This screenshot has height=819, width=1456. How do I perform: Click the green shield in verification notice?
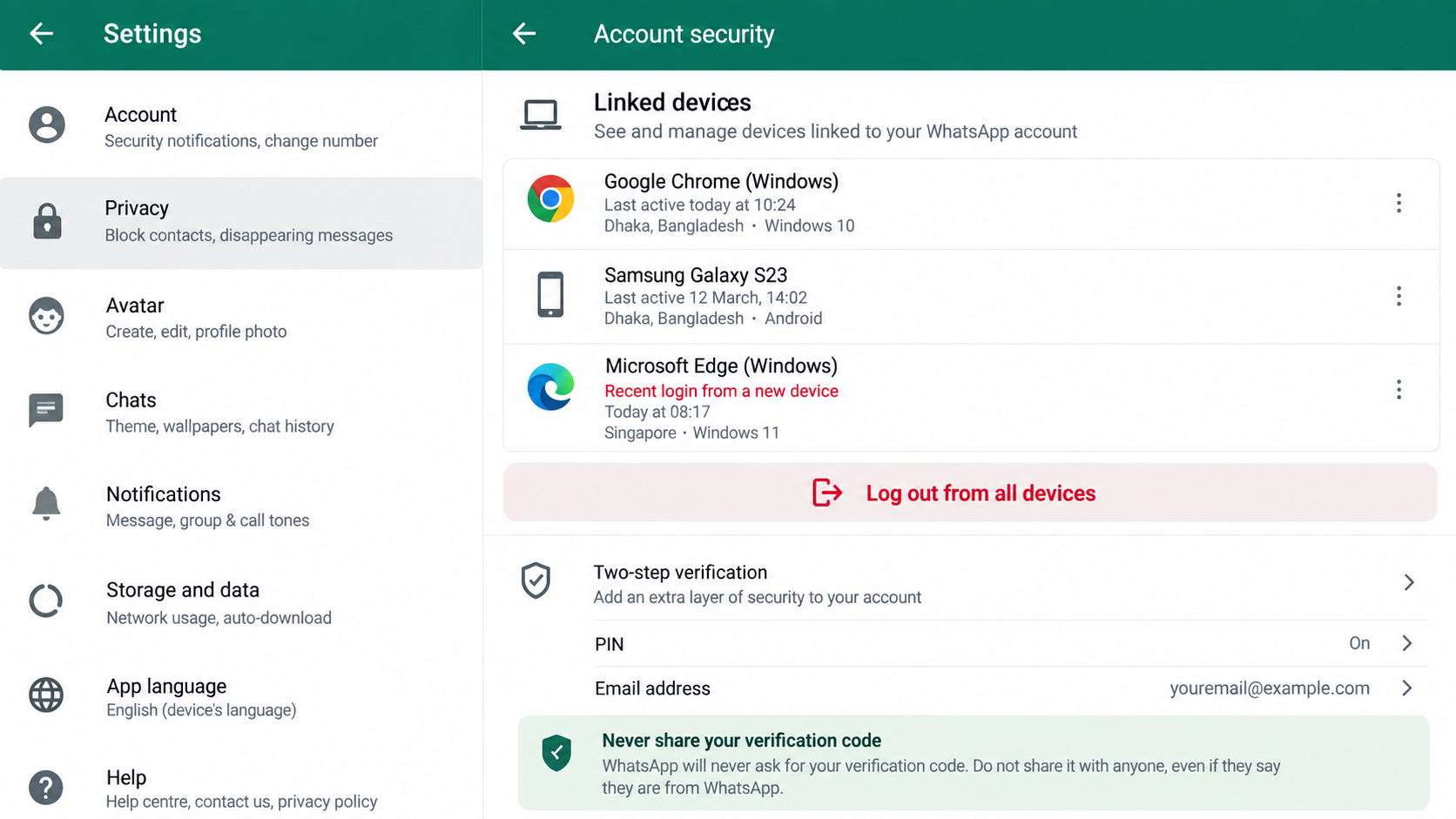click(556, 753)
